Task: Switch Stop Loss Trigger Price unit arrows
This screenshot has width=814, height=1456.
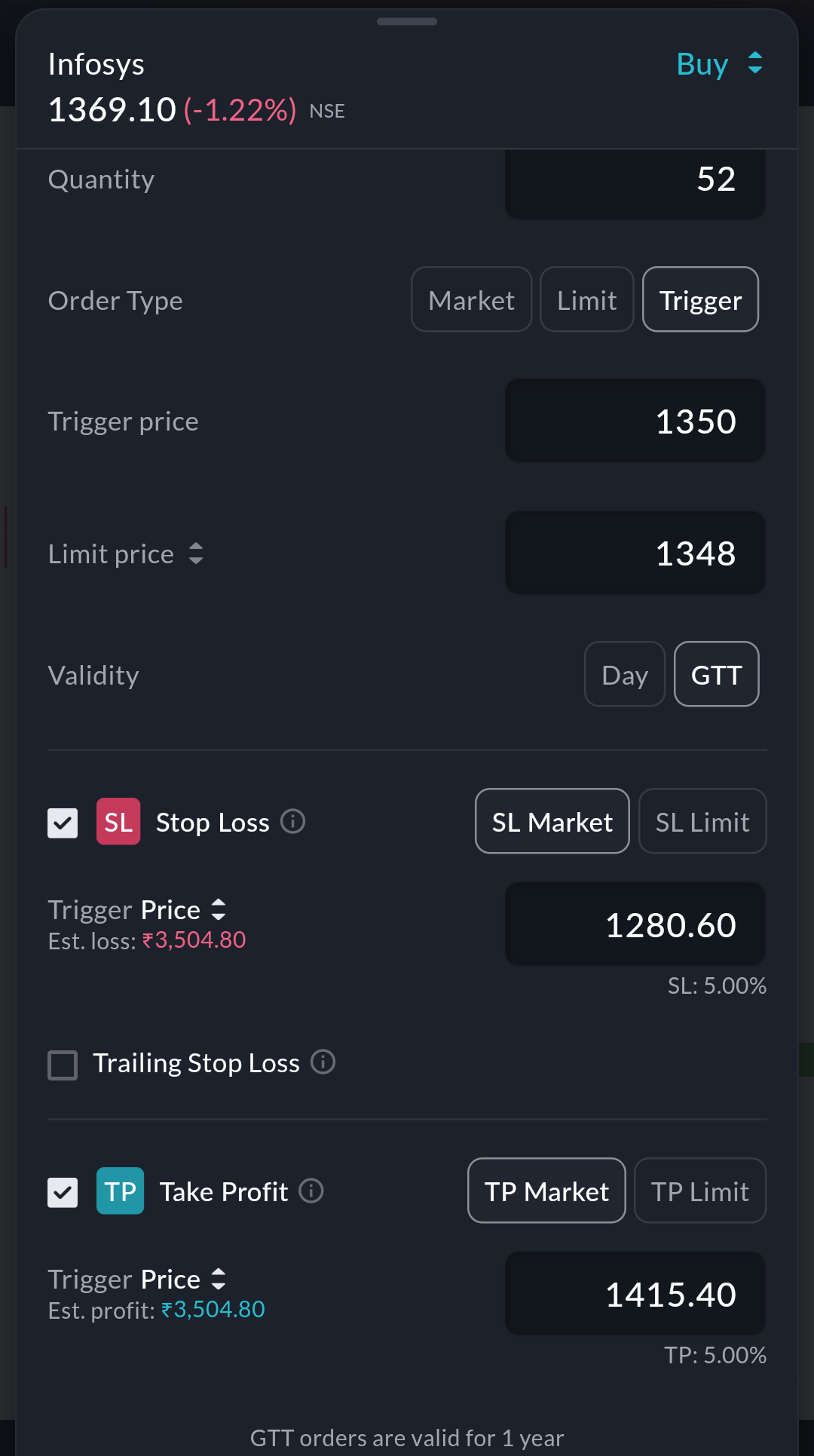Action: 219,909
